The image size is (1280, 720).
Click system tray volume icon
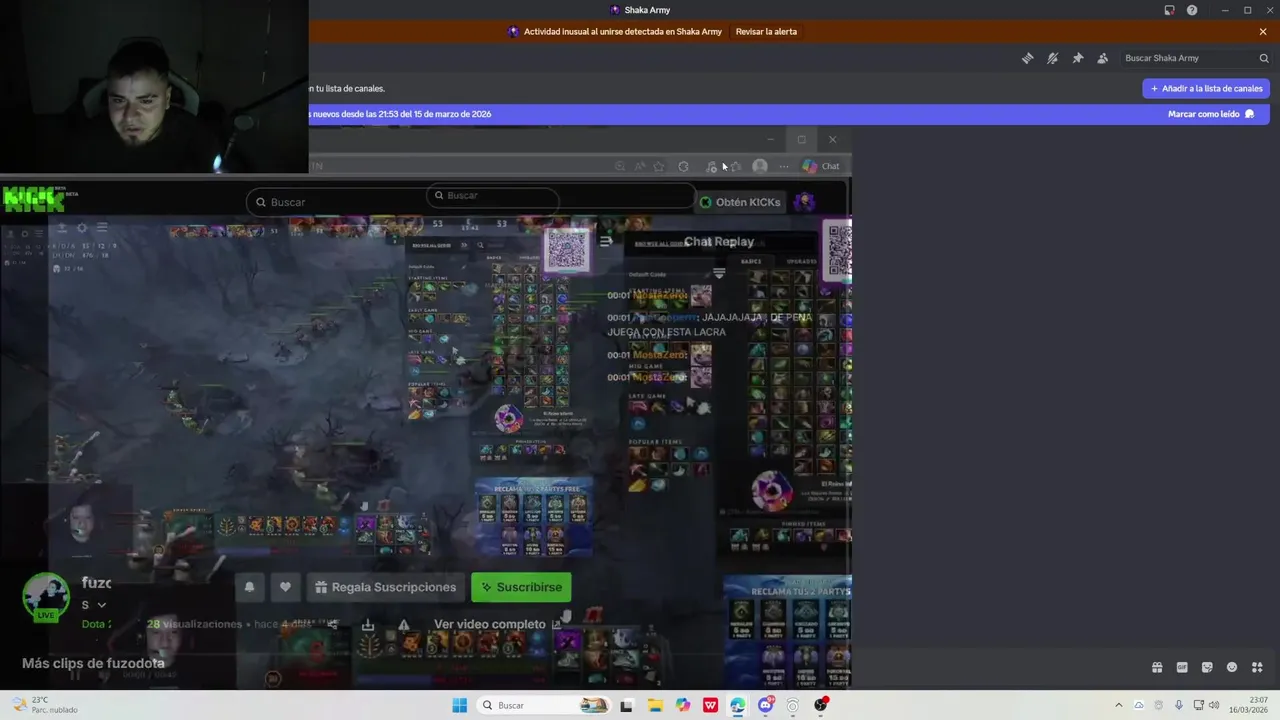(1214, 705)
